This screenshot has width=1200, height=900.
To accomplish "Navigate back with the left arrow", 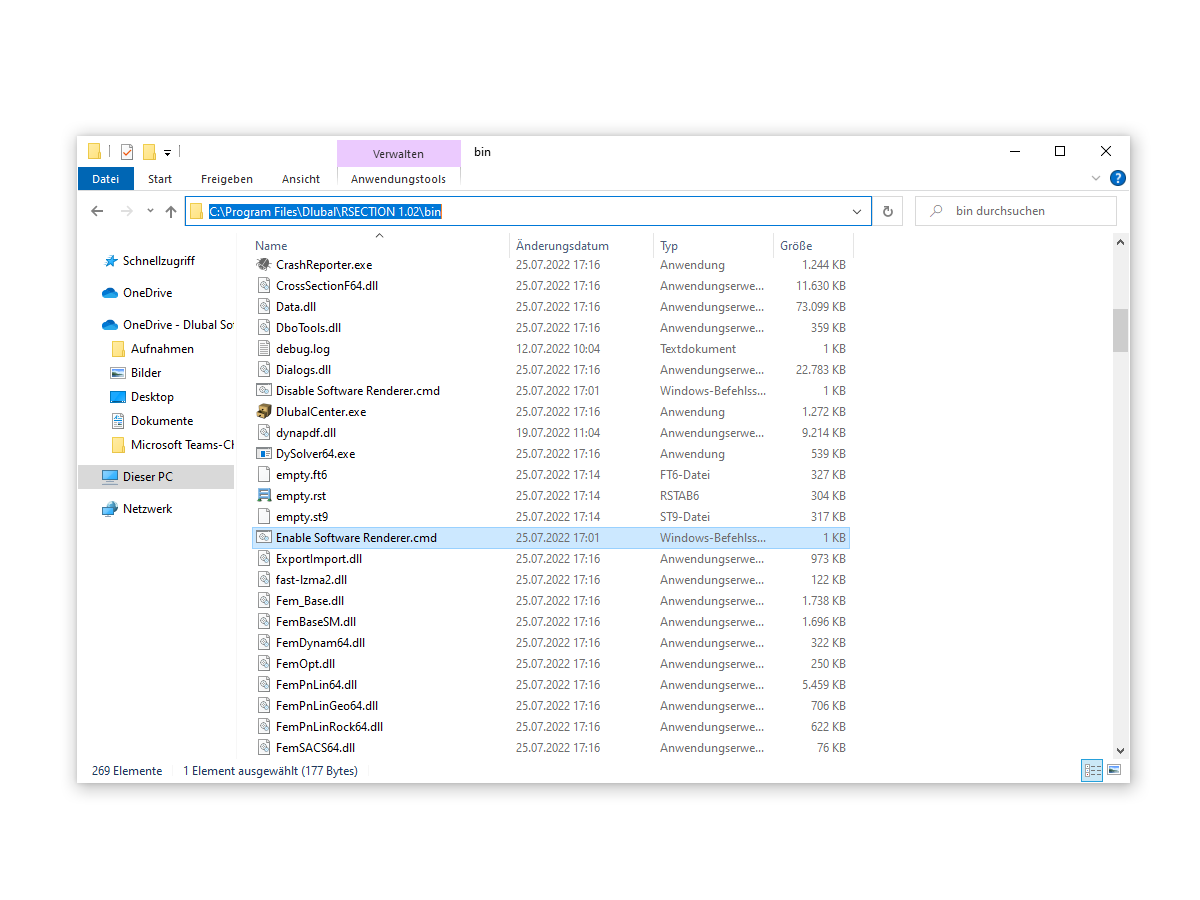I will [97, 211].
